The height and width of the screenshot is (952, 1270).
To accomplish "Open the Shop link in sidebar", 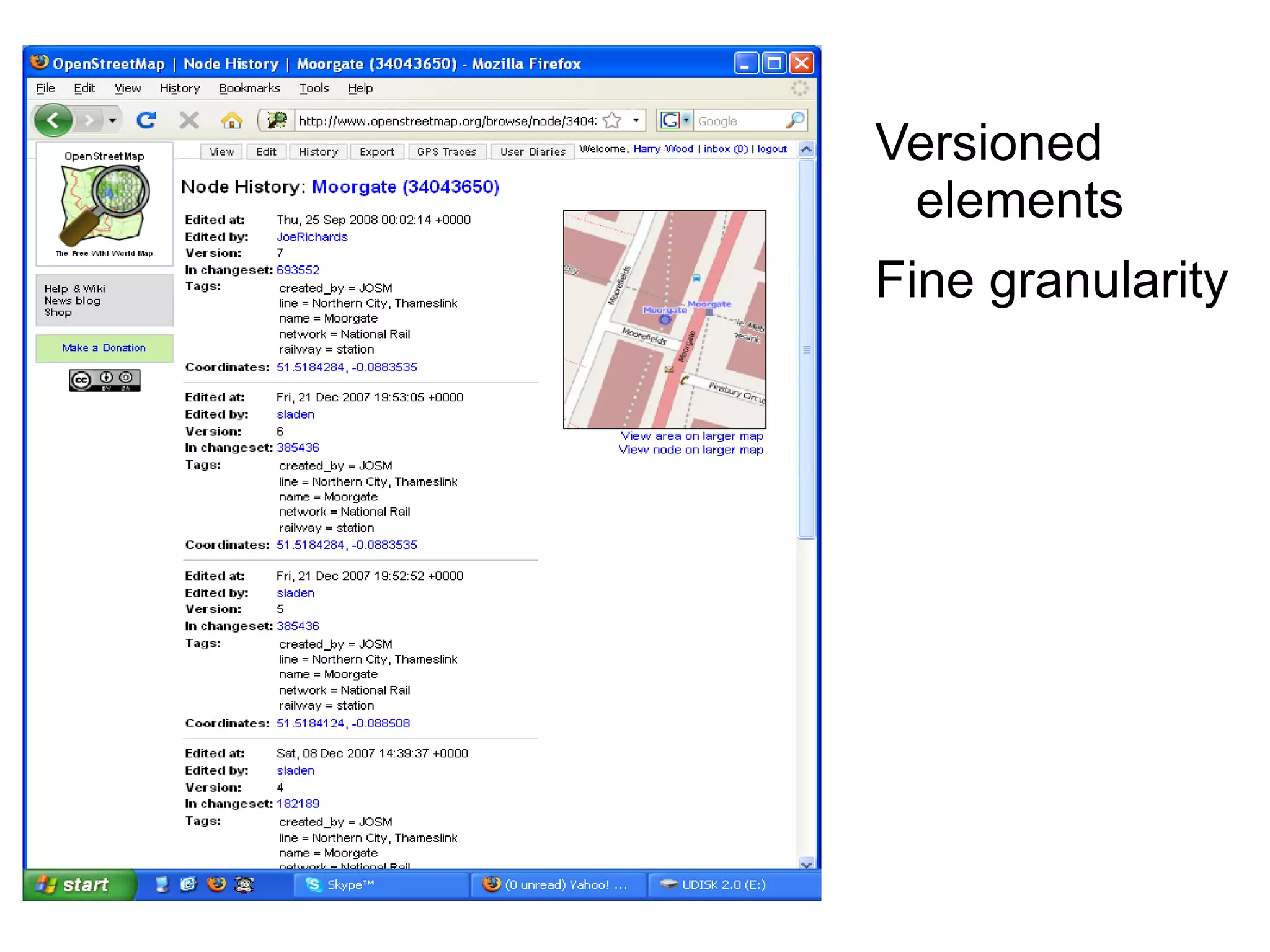I will pos(58,312).
